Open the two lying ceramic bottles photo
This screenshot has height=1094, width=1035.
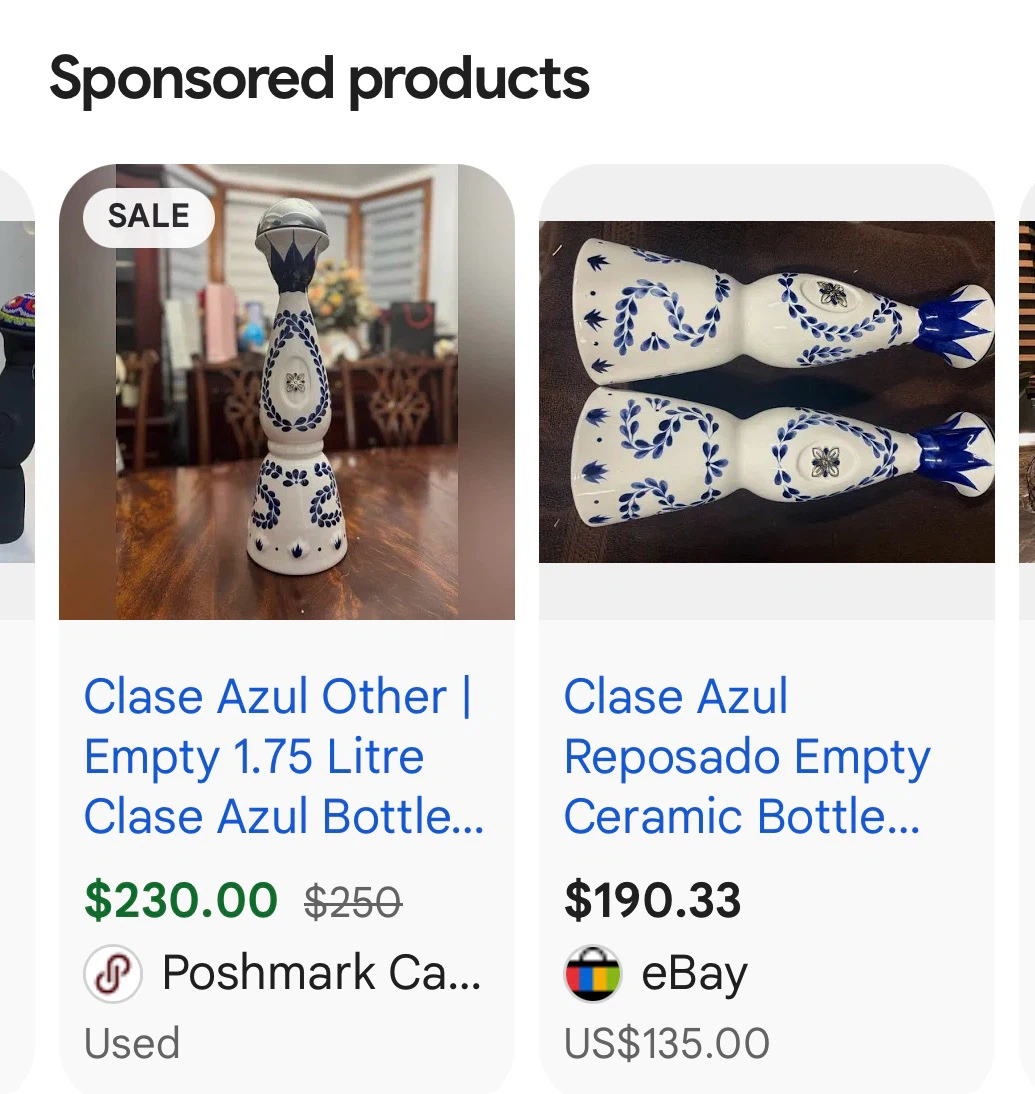[x=766, y=392]
